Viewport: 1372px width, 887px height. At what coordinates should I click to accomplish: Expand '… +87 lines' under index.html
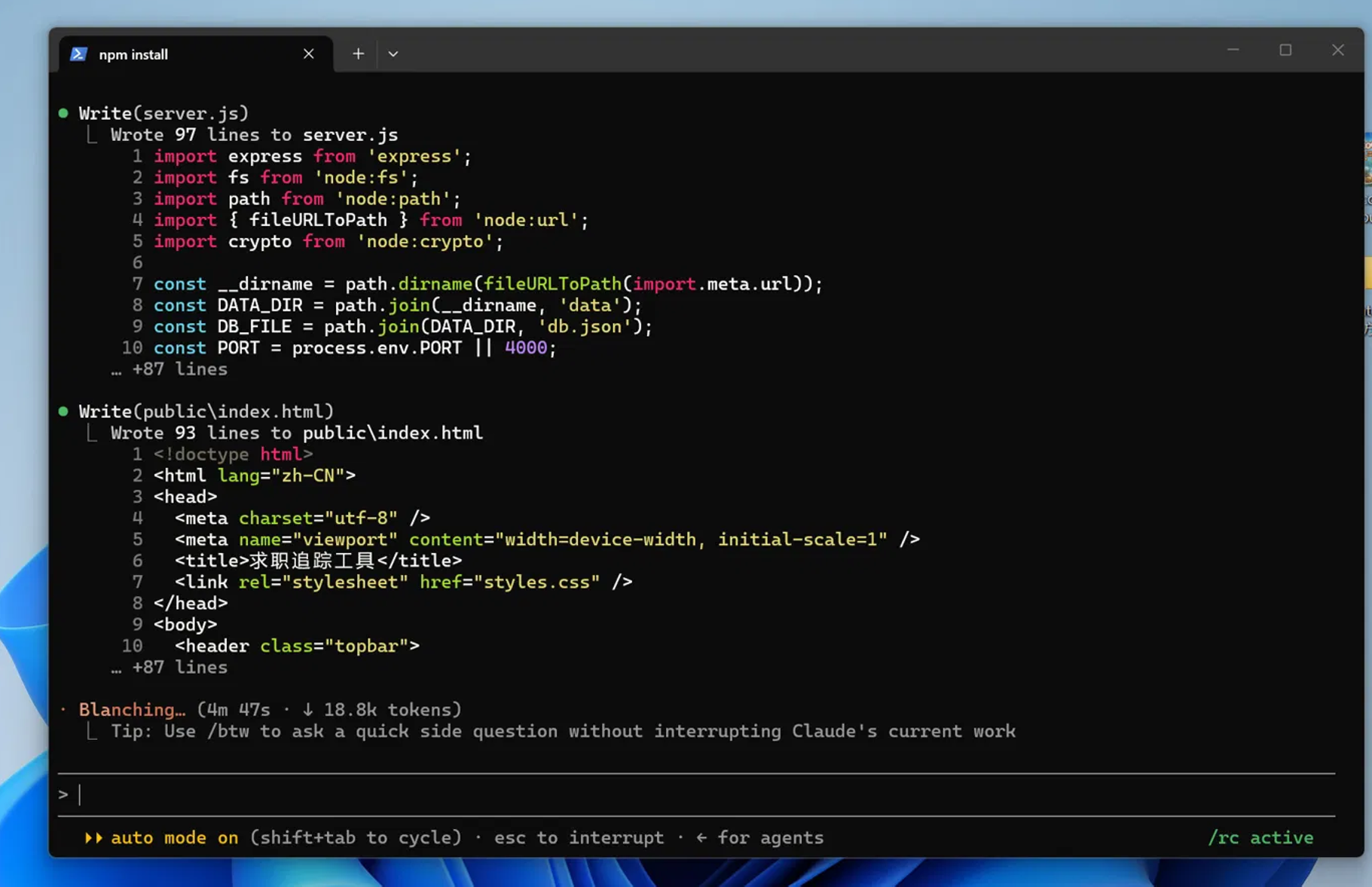click(170, 668)
